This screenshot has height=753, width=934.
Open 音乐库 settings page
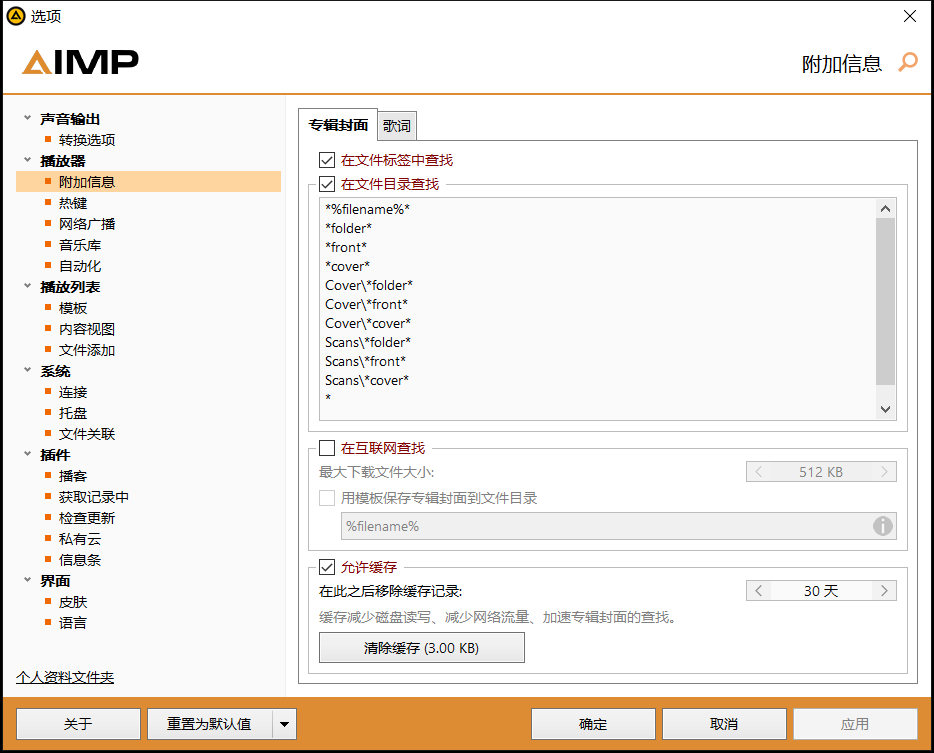coord(80,245)
